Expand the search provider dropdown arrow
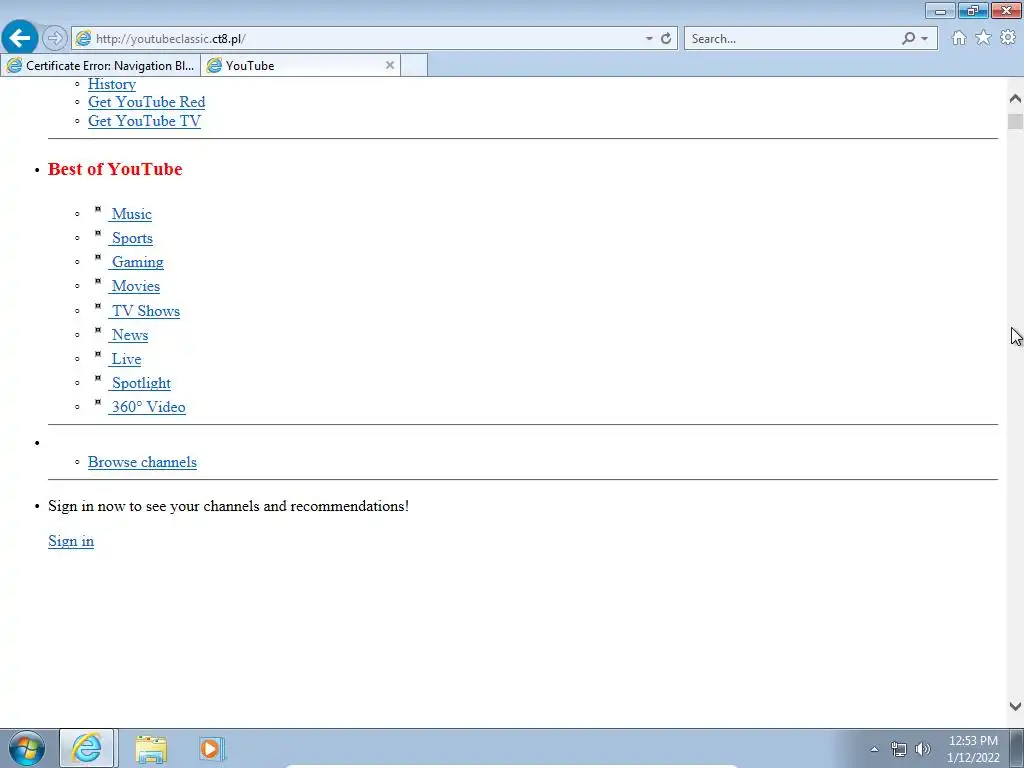The image size is (1024, 768). (x=924, y=39)
